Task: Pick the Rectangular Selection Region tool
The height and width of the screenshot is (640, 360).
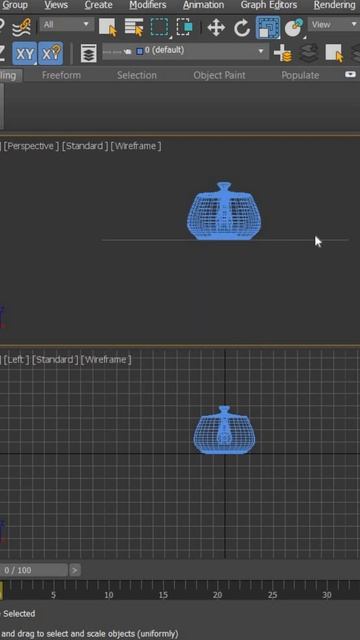Action: 160,27
